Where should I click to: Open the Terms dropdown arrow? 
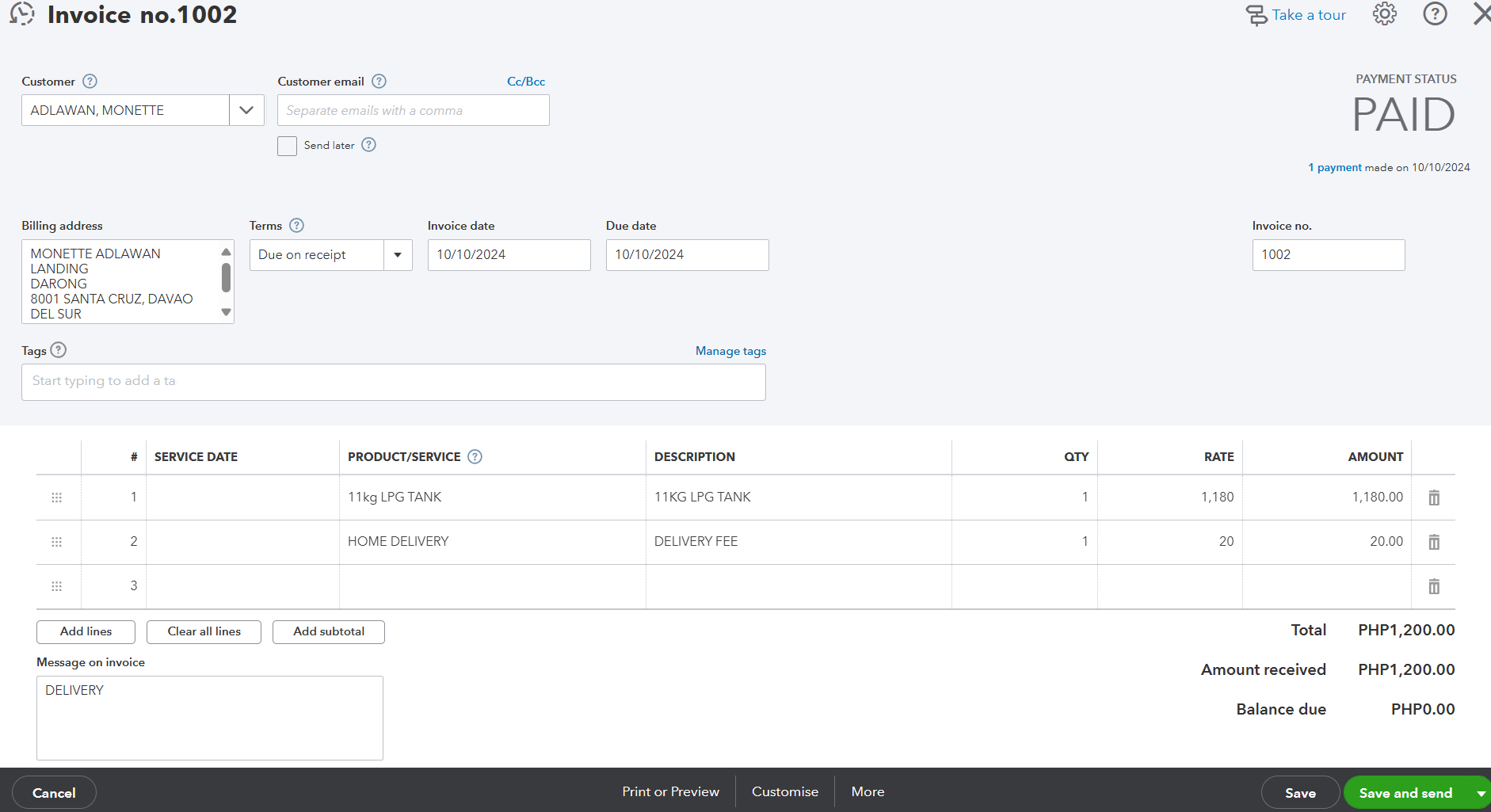(398, 255)
